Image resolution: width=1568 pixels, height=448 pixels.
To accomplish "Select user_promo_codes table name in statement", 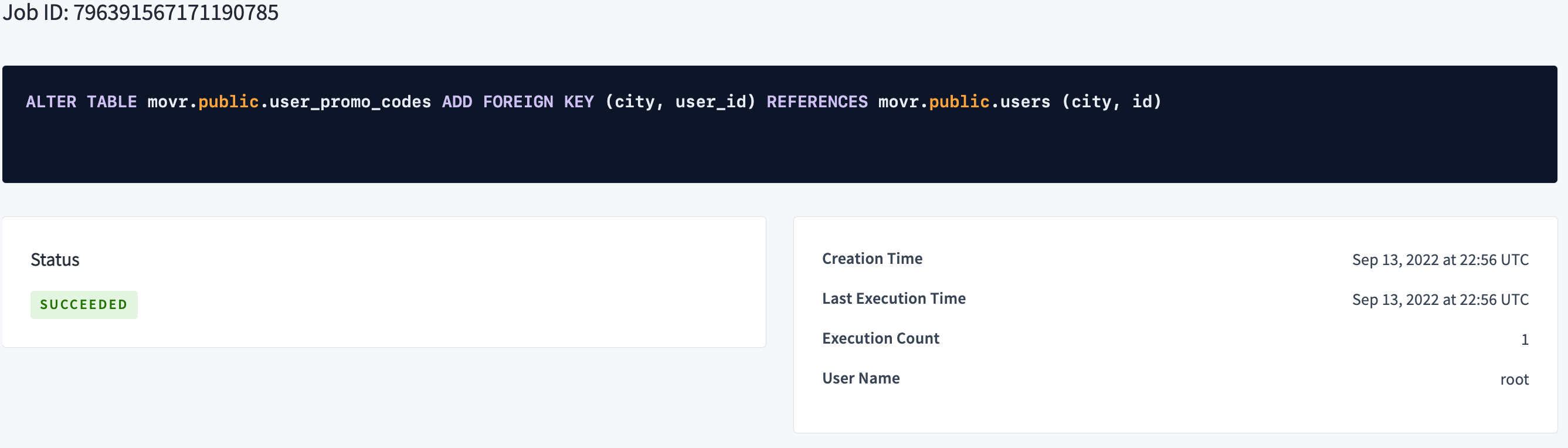I will (350, 101).
